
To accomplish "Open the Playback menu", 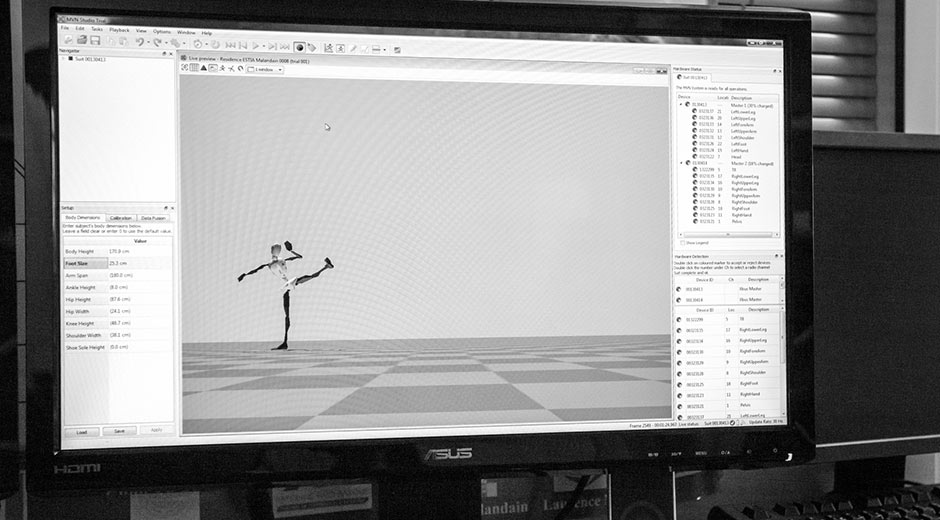I will pyautogui.click(x=119, y=30).
